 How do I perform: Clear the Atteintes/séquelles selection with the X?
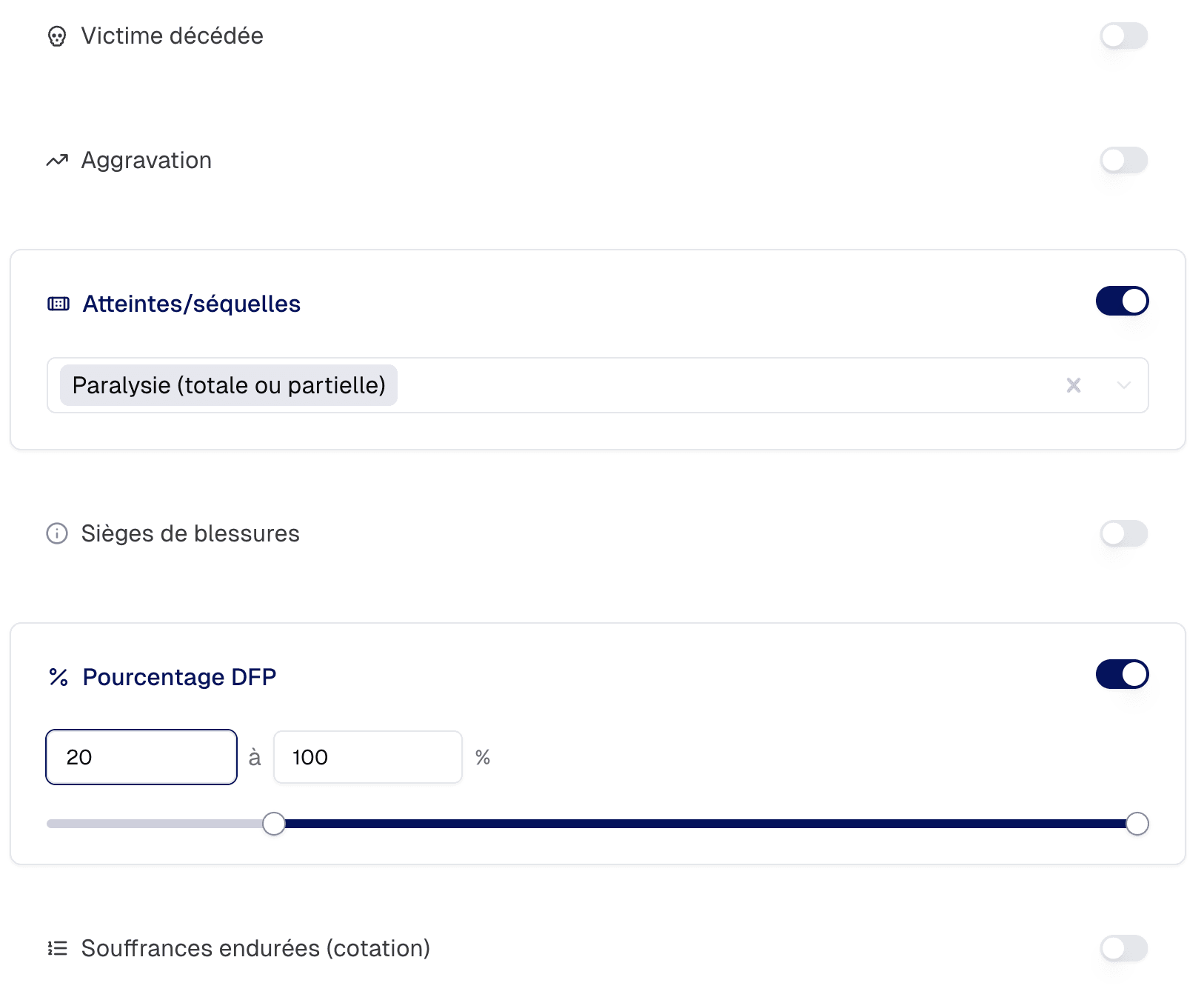[1074, 385]
